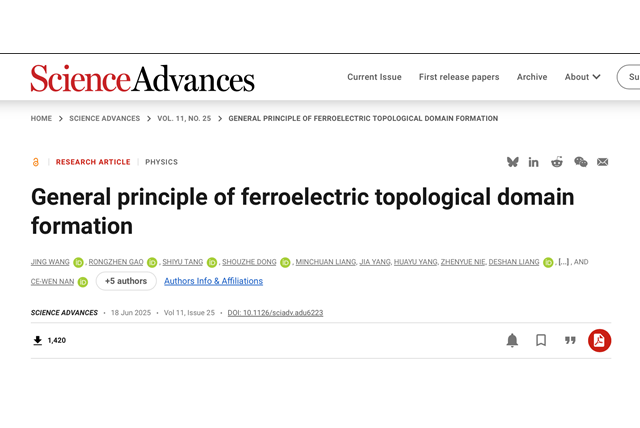Expand the About dropdown menu
The height and width of the screenshot is (428, 640).
point(582,77)
